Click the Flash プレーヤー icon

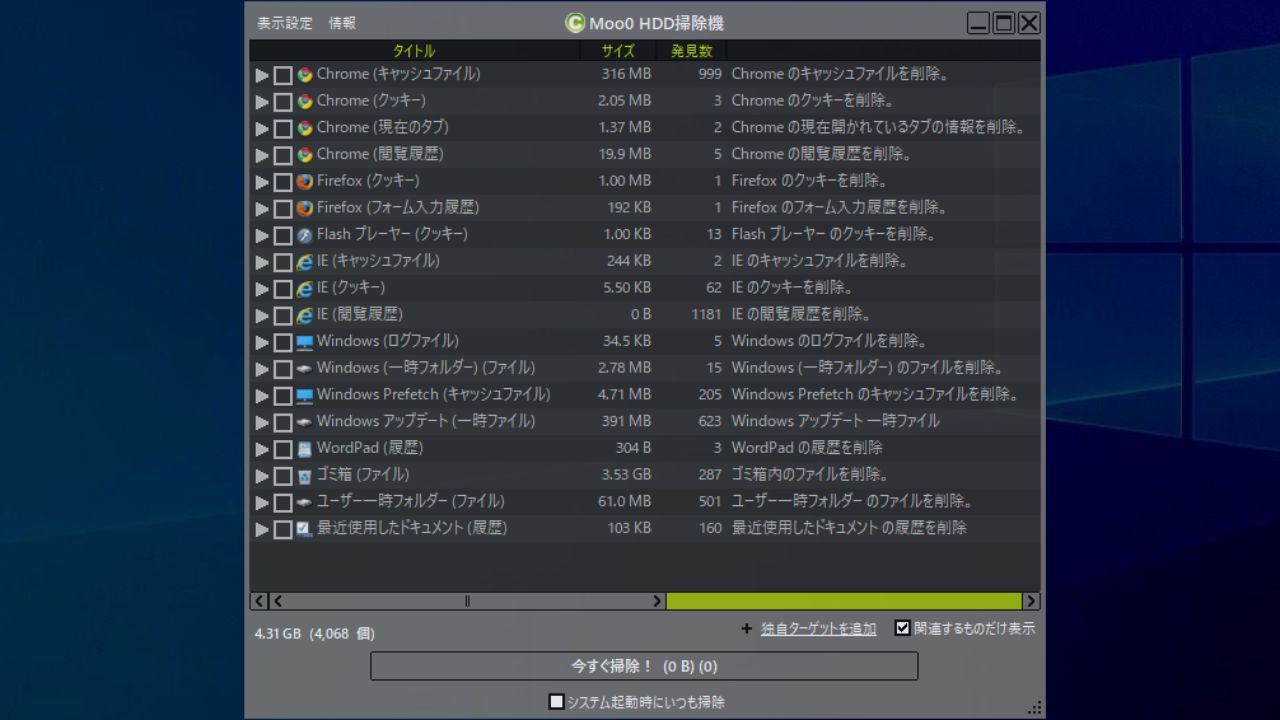point(305,235)
